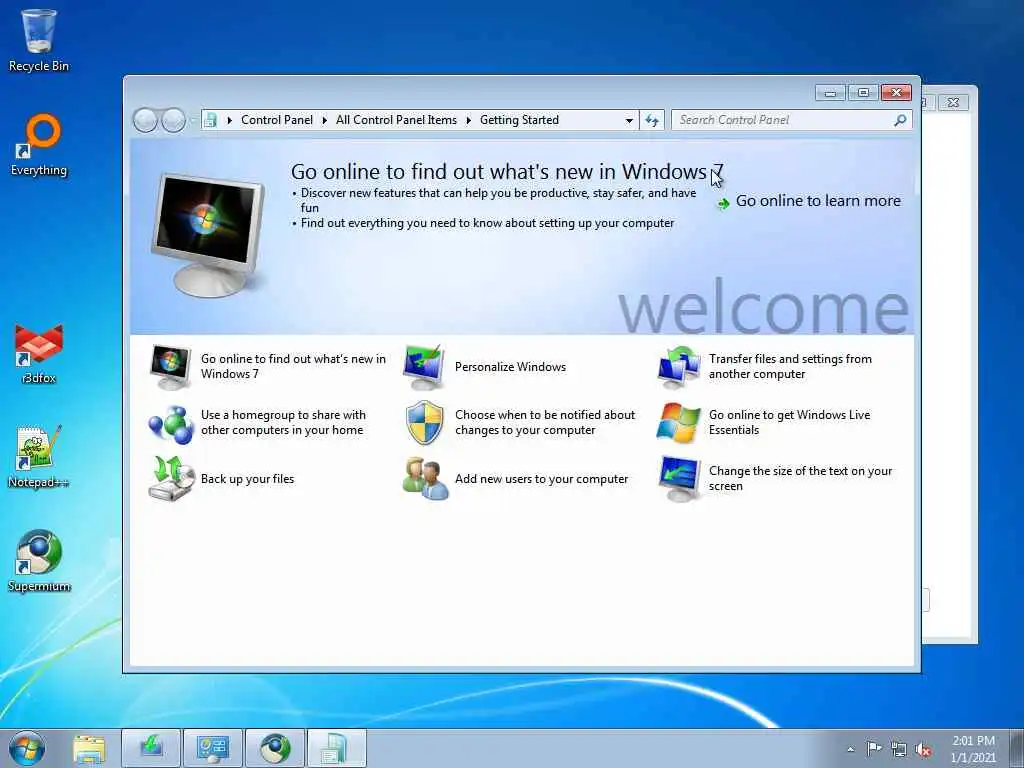Click the change text size monitor icon
Viewport: 1024px width, 768px height.
(x=679, y=479)
